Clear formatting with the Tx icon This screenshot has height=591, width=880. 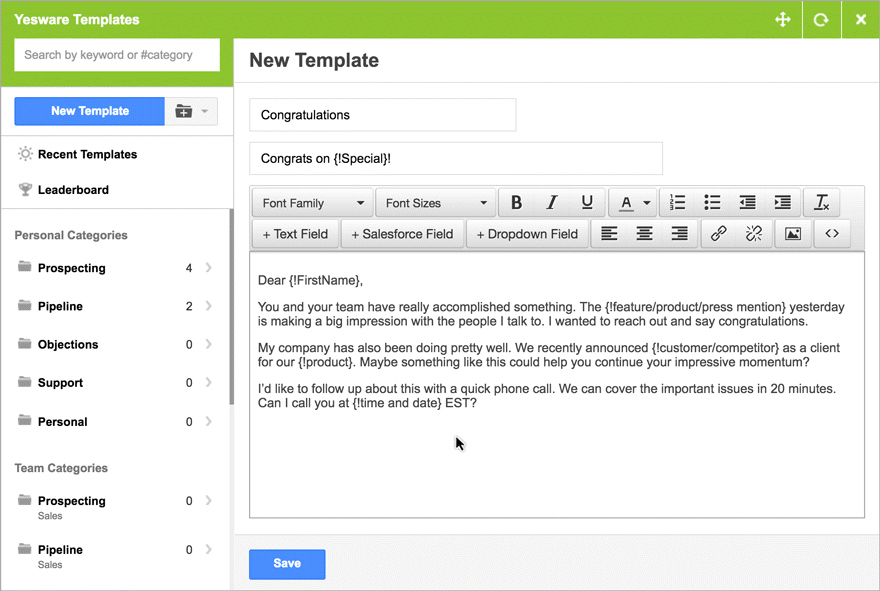821,203
